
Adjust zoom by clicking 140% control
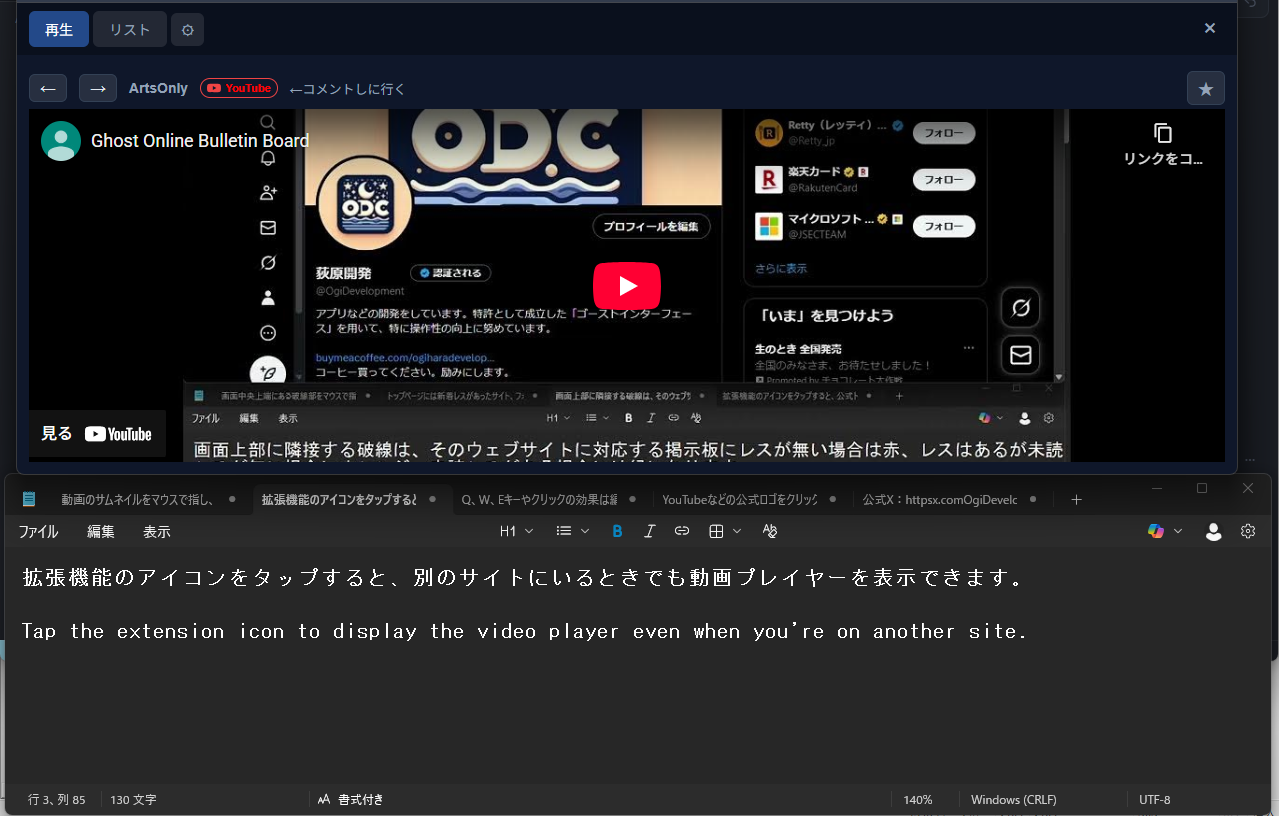coord(917,799)
